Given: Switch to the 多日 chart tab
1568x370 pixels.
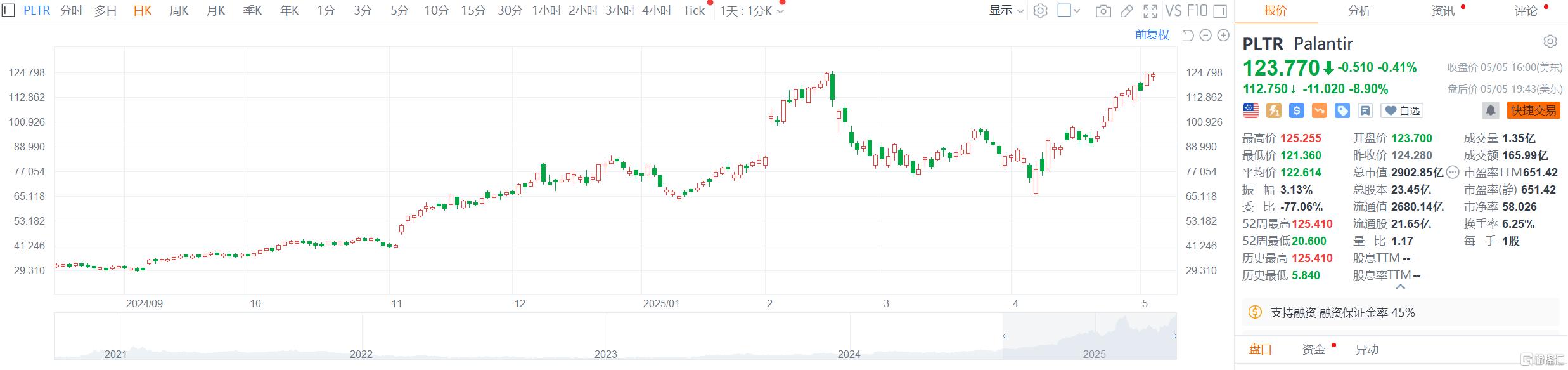Looking at the screenshot, I should tap(106, 11).
